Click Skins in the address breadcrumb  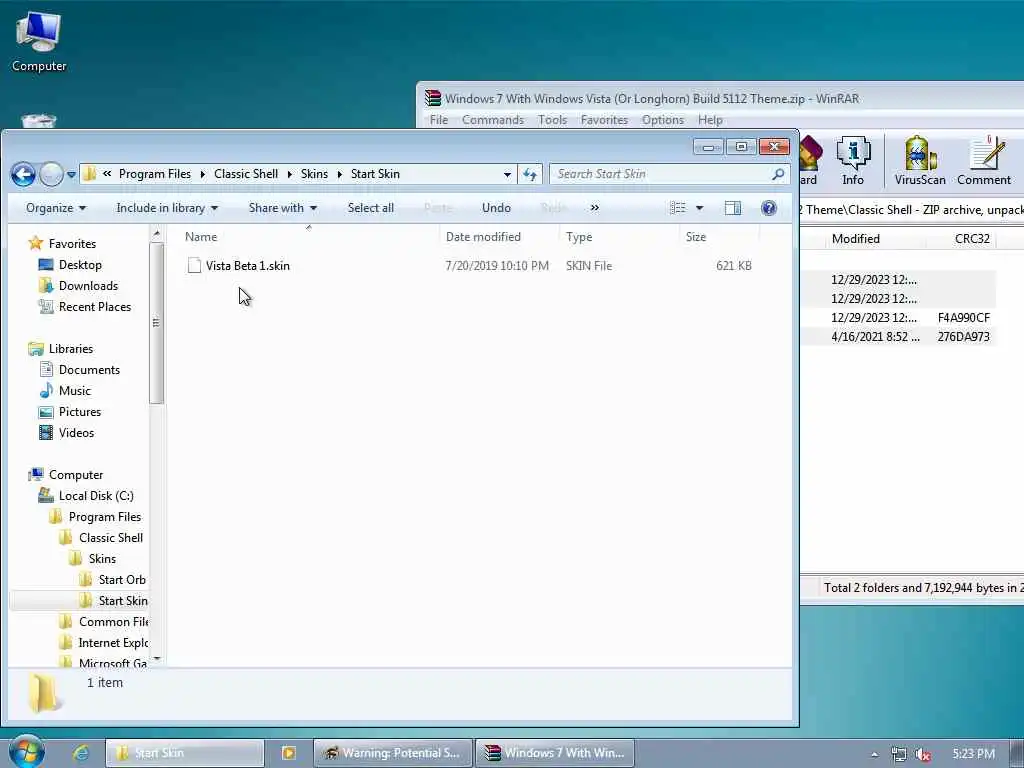coord(314,174)
